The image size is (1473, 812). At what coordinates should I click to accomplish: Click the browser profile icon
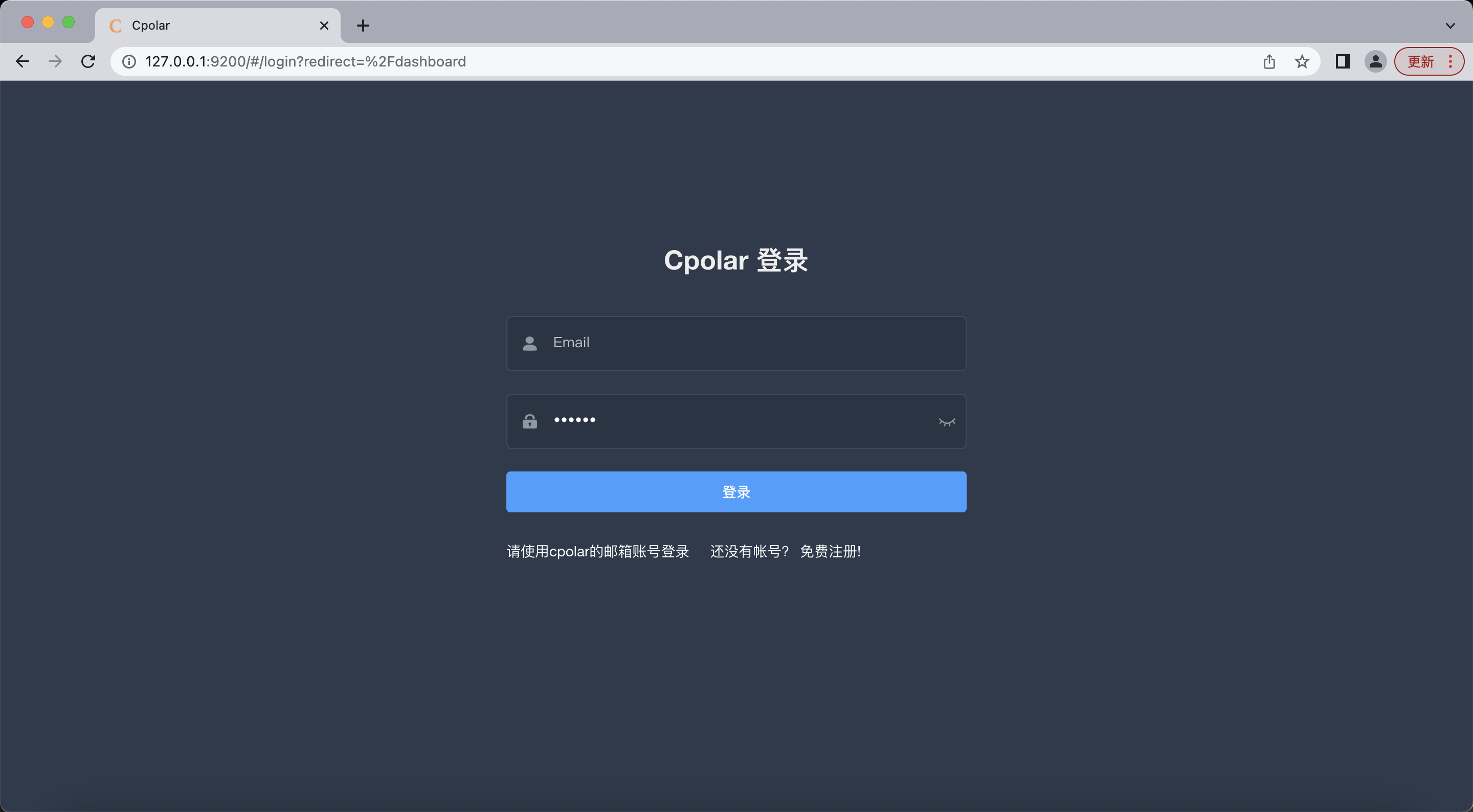click(1375, 61)
